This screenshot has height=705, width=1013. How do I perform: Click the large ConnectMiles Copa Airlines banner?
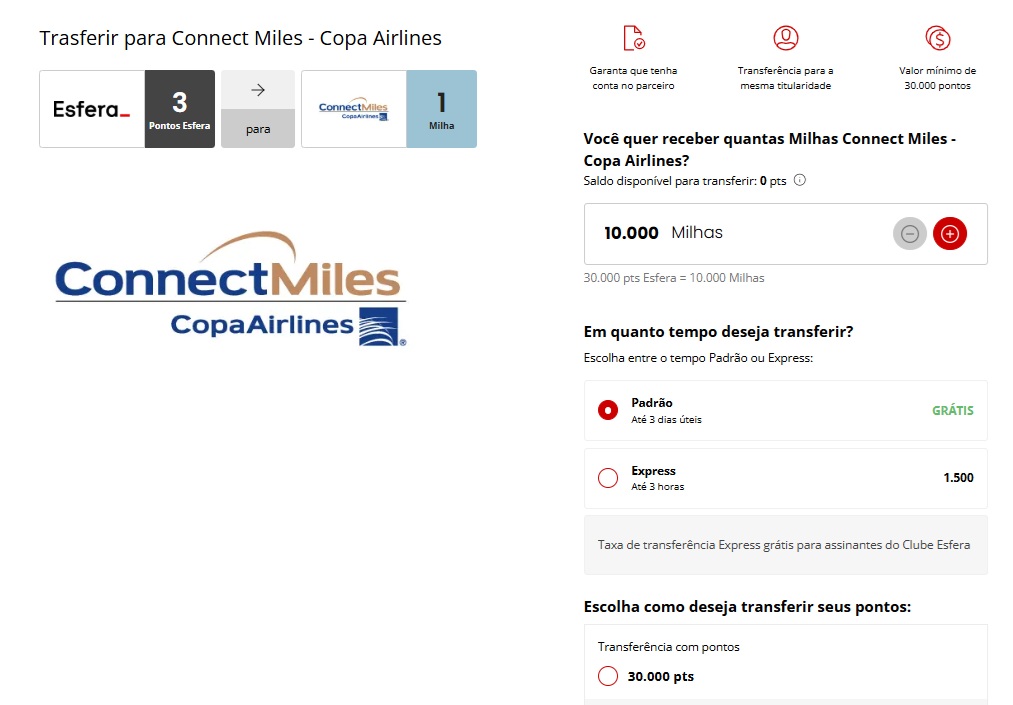[230, 290]
